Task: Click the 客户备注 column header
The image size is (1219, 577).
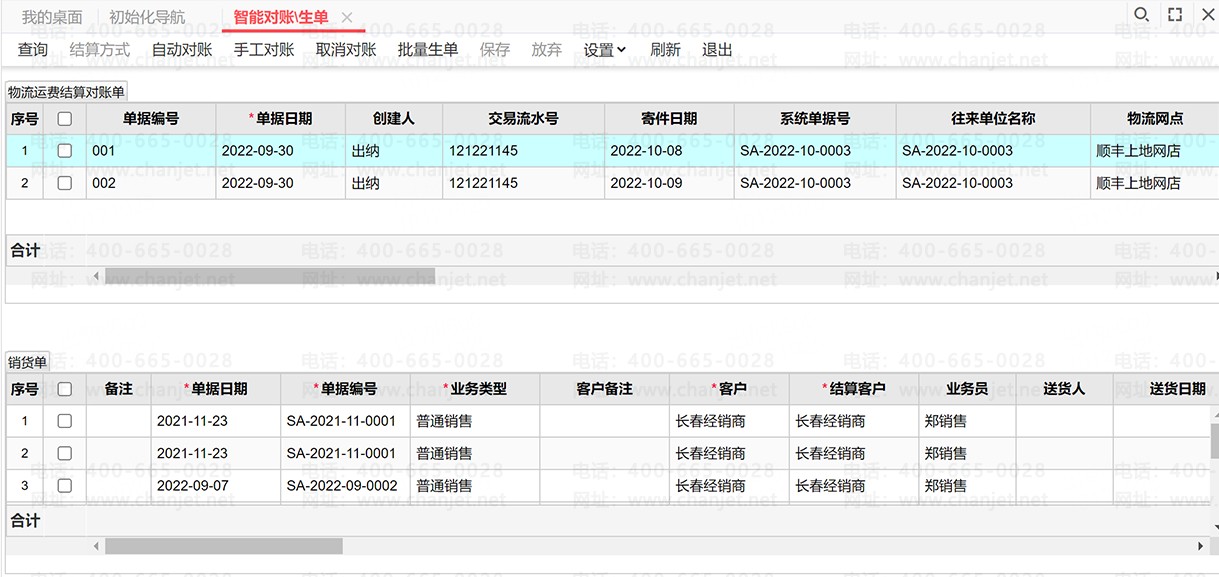Action: pyautogui.click(x=605, y=389)
